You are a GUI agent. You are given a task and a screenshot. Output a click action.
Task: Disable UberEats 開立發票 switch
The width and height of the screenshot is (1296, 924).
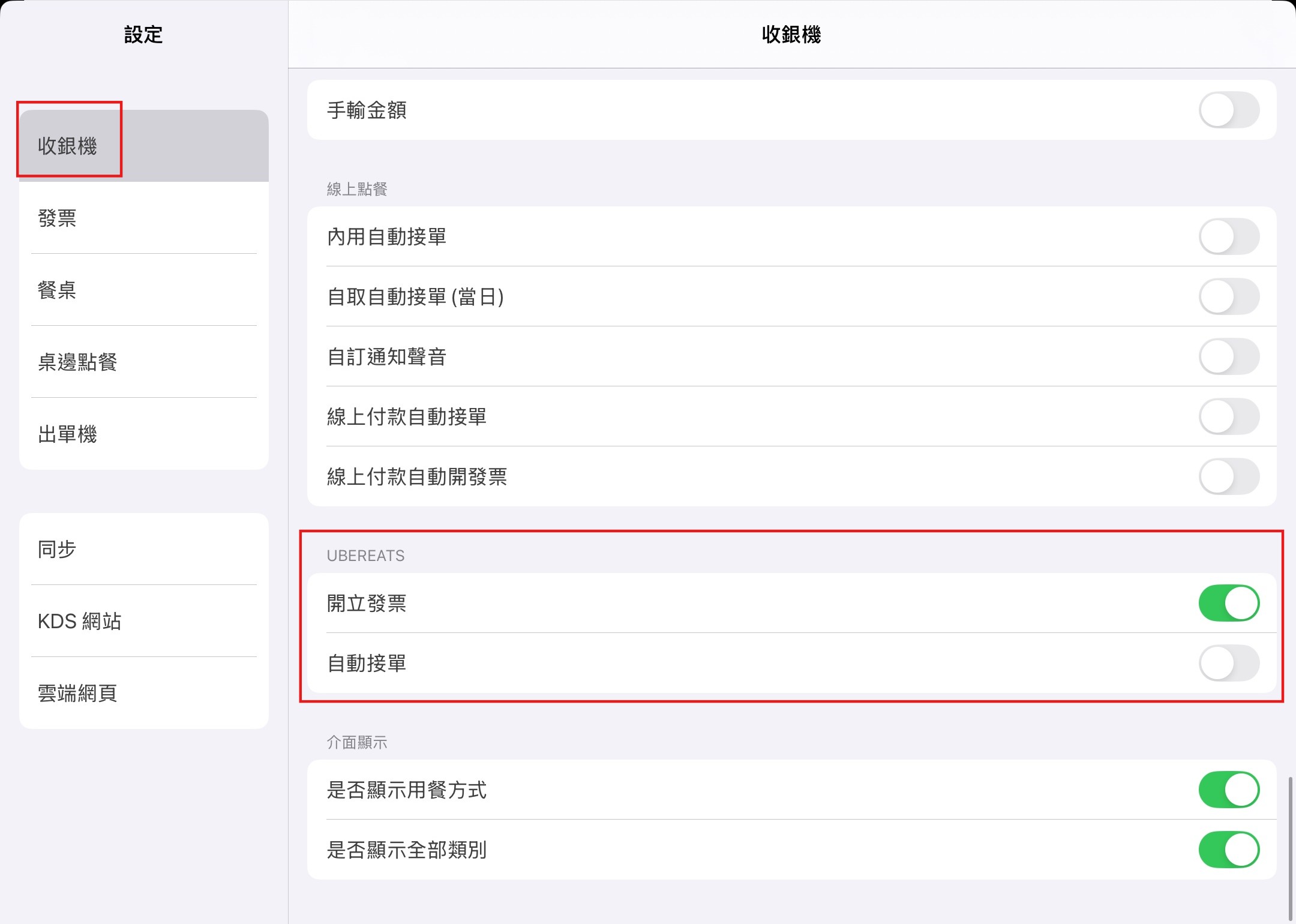1229,603
